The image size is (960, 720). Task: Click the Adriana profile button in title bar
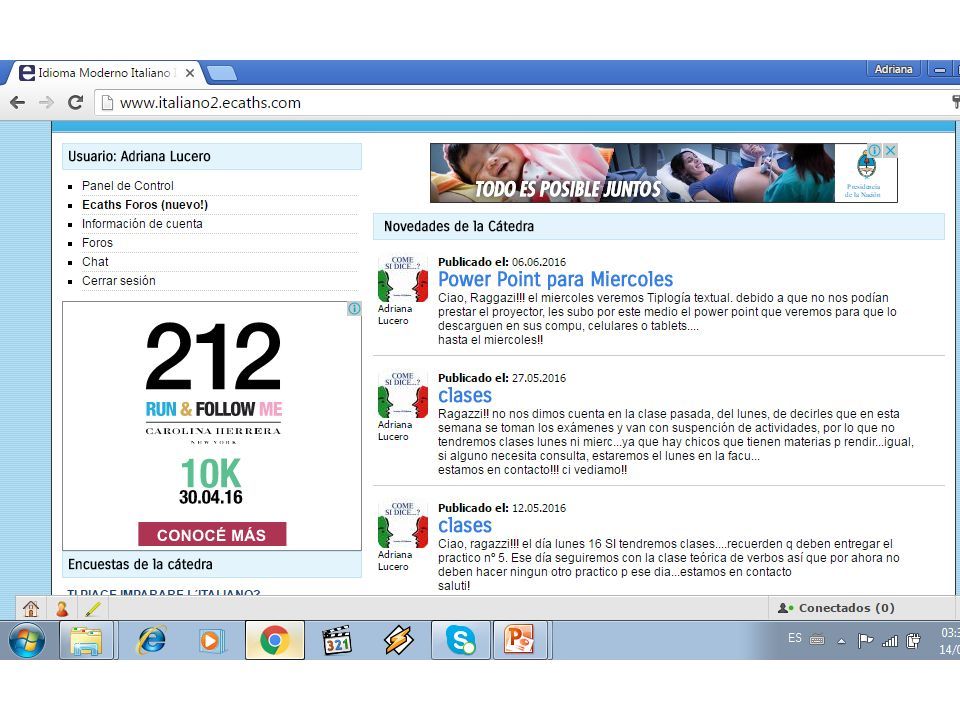pyautogui.click(x=893, y=69)
